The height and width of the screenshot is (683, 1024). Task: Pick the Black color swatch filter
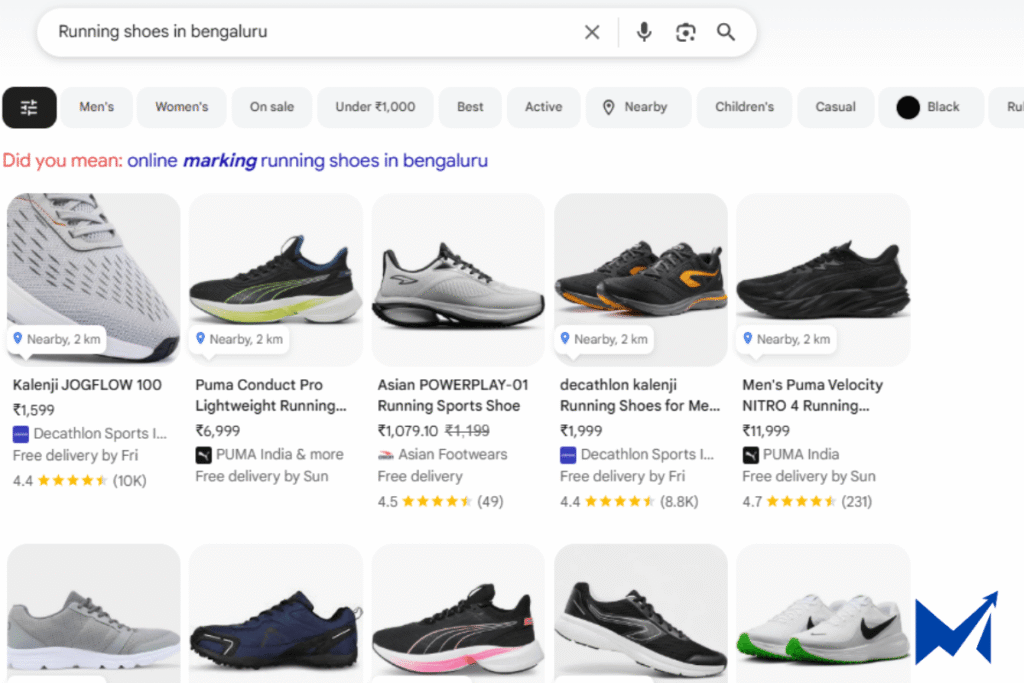[927, 107]
